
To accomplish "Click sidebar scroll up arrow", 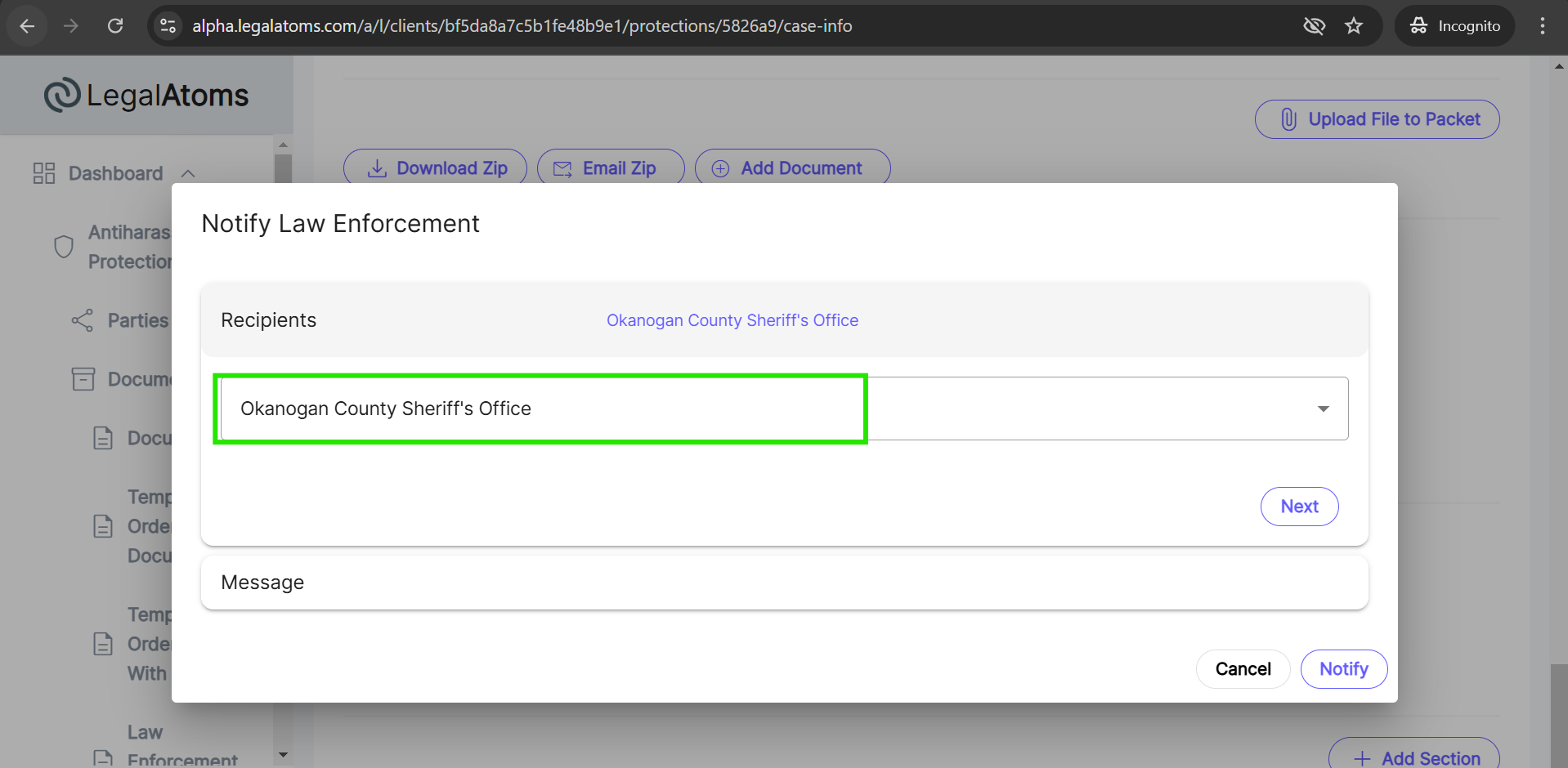I will [283, 145].
